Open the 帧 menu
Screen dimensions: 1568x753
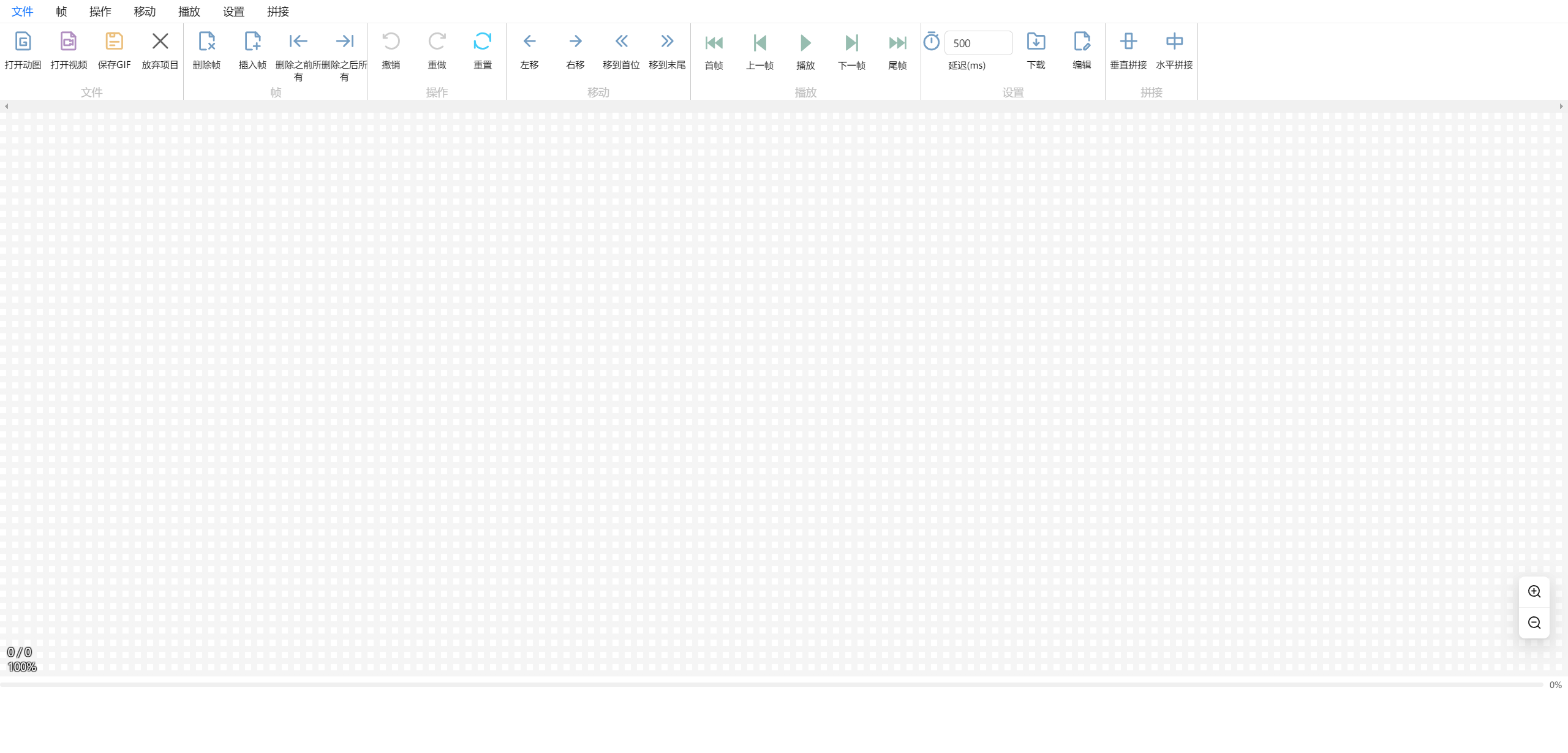[61, 12]
